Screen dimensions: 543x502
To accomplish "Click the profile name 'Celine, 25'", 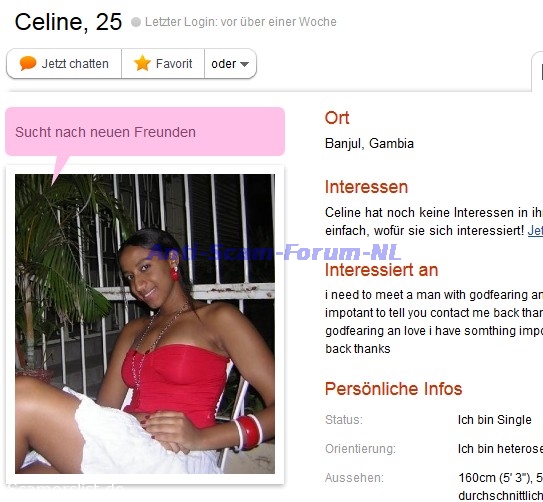I will point(68,22).
